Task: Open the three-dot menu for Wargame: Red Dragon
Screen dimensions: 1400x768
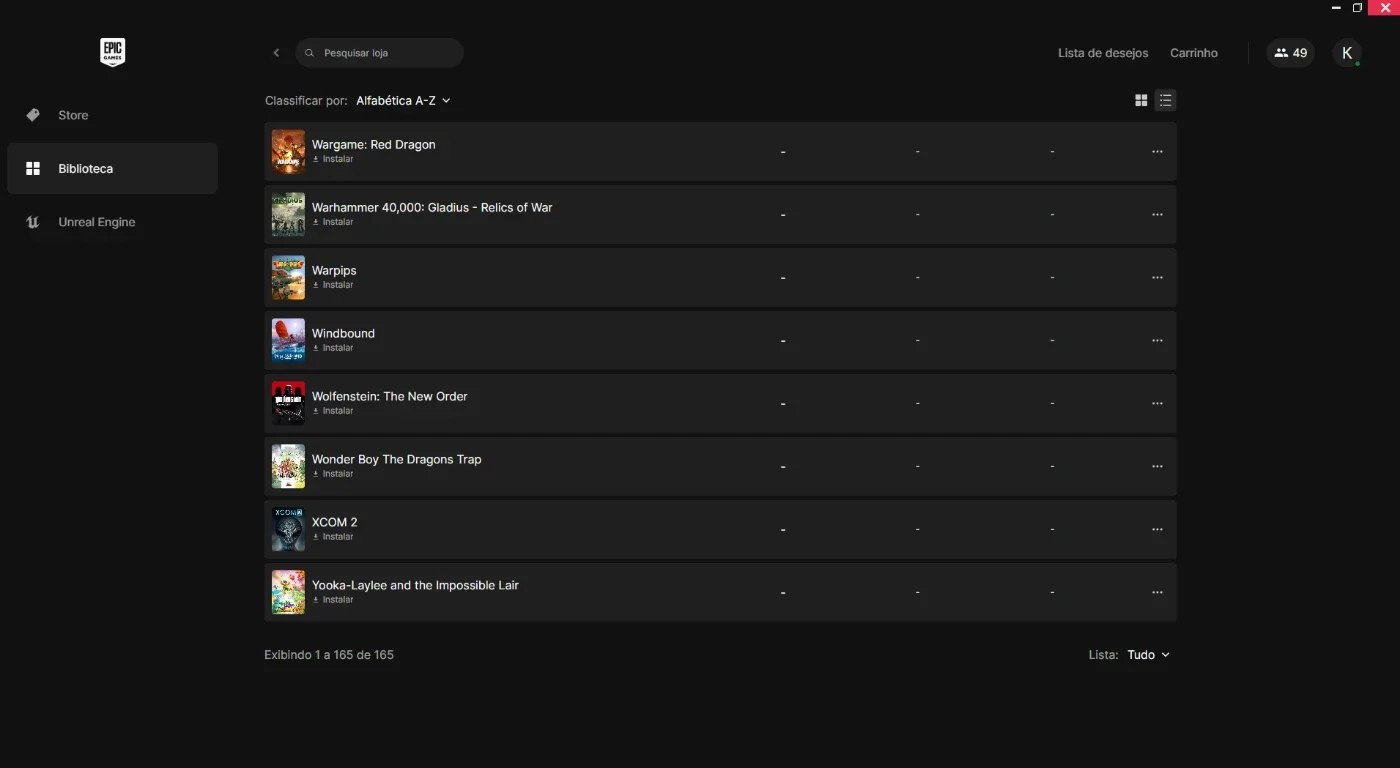Action: click(1157, 152)
